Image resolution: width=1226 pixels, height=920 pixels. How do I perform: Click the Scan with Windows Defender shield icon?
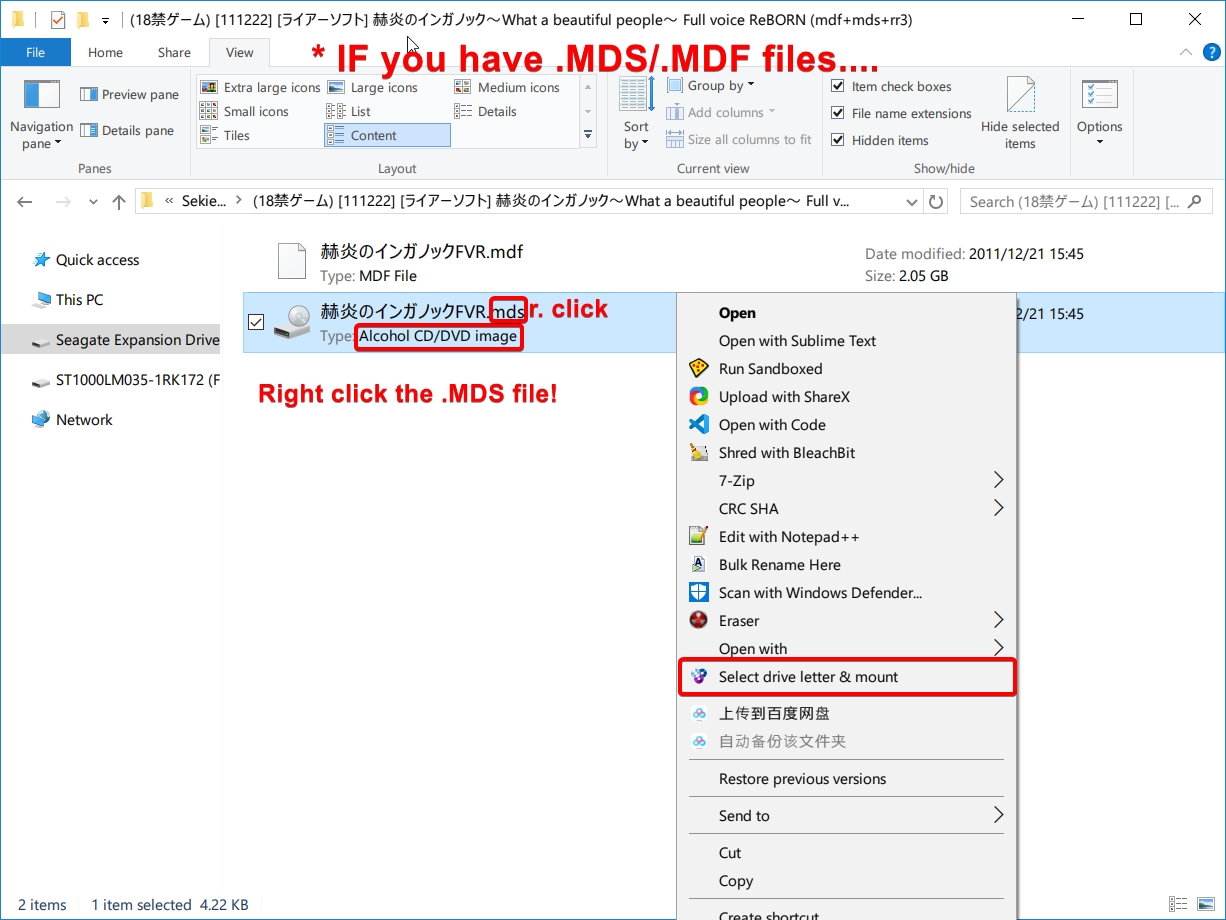tap(699, 593)
